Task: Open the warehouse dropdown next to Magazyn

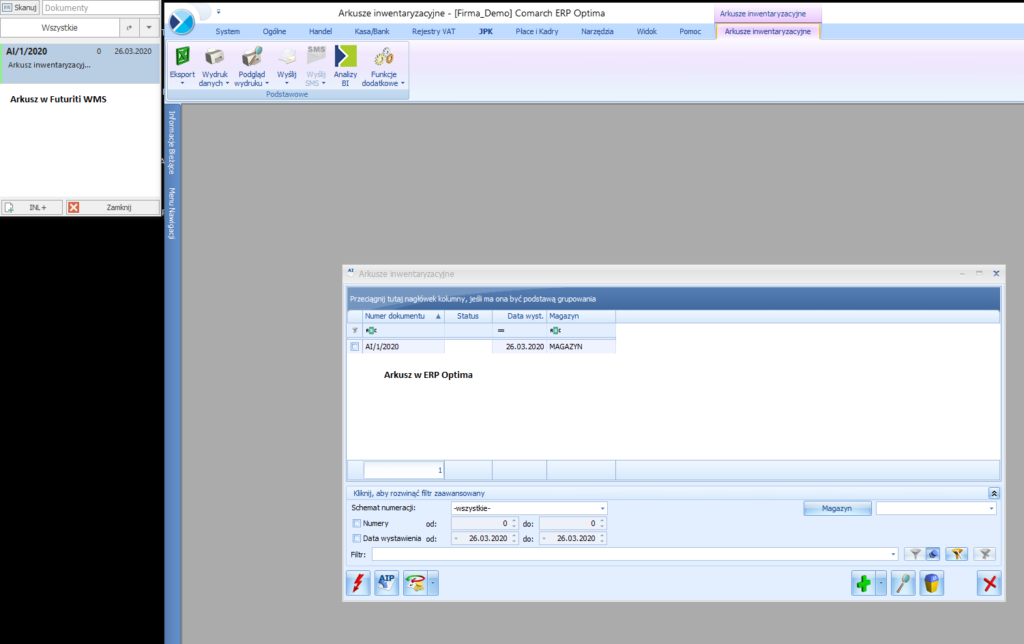Action: tap(991, 508)
